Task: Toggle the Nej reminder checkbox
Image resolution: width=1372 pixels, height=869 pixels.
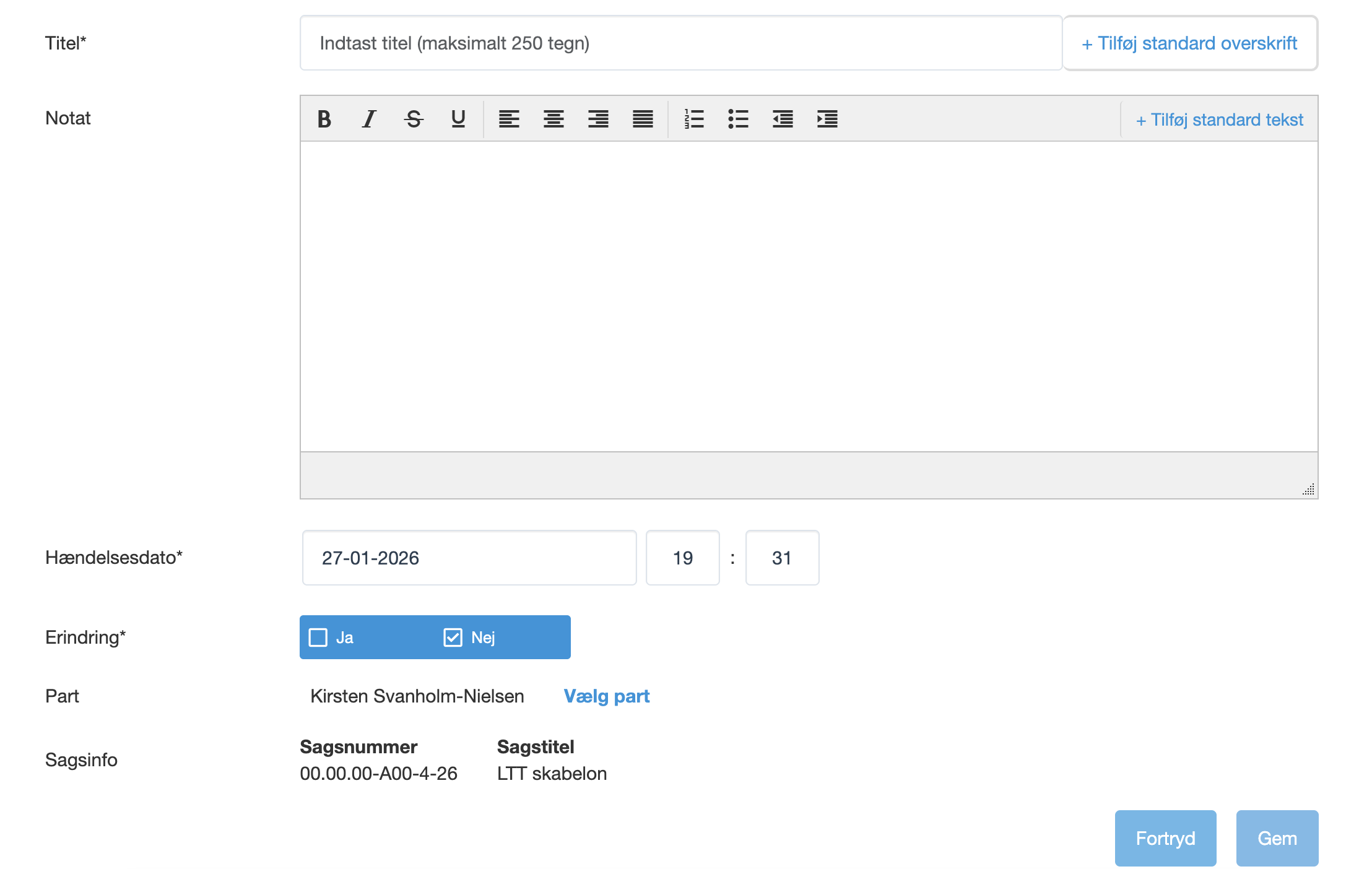Action: pos(453,638)
